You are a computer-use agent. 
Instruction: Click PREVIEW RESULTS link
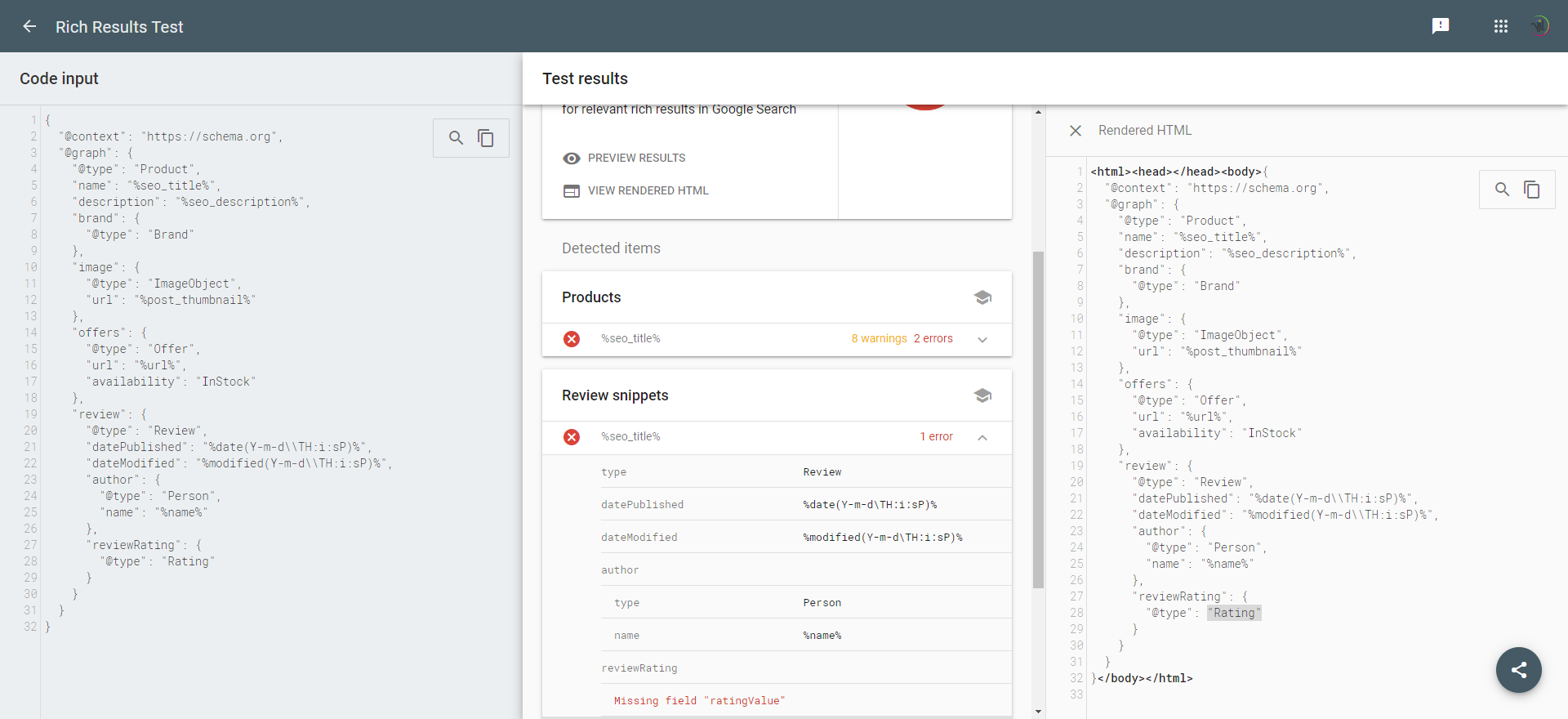tap(636, 158)
